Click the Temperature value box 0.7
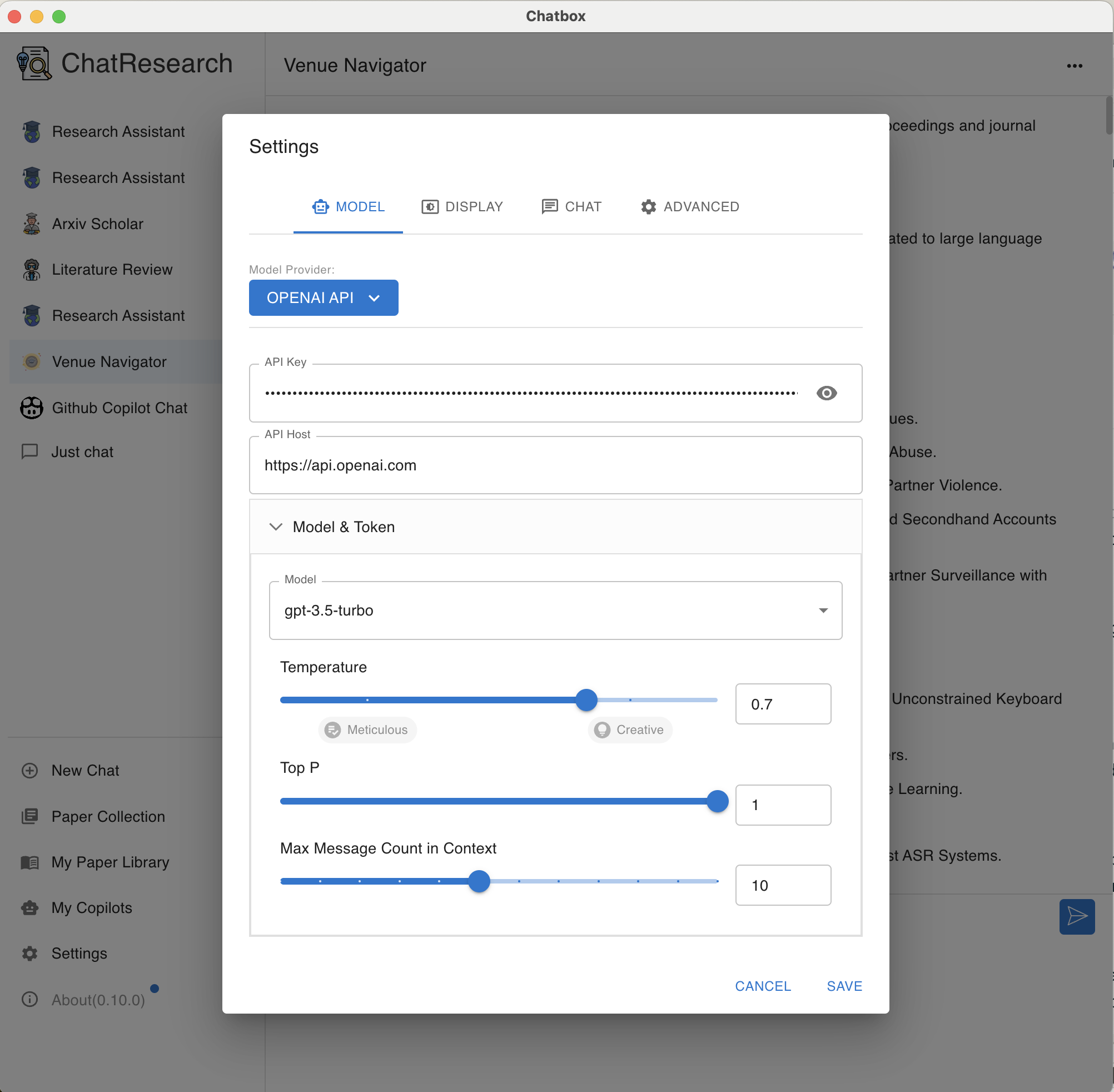 point(783,704)
